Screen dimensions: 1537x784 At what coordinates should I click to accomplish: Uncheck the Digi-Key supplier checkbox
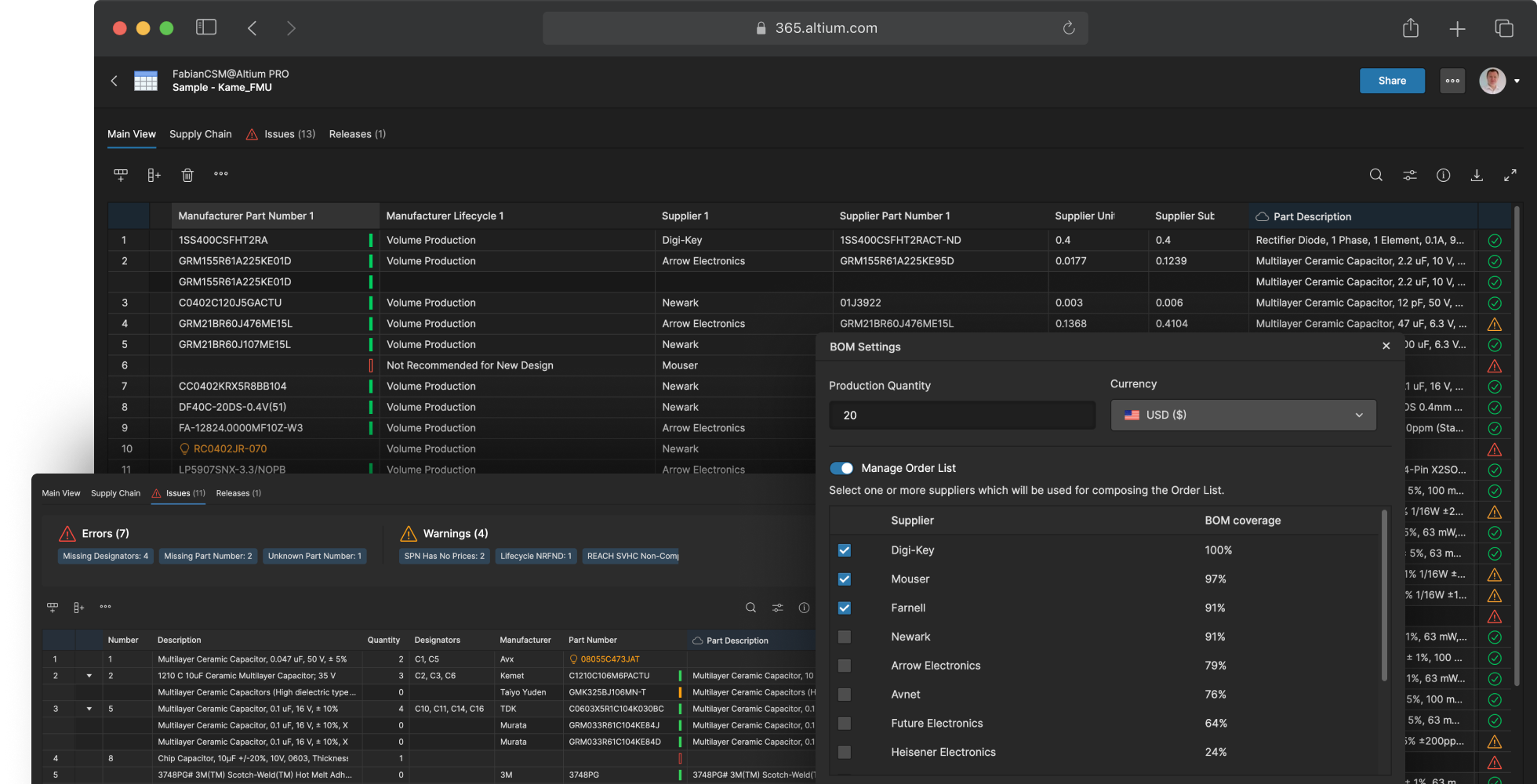pyautogui.click(x=844, y=550)
